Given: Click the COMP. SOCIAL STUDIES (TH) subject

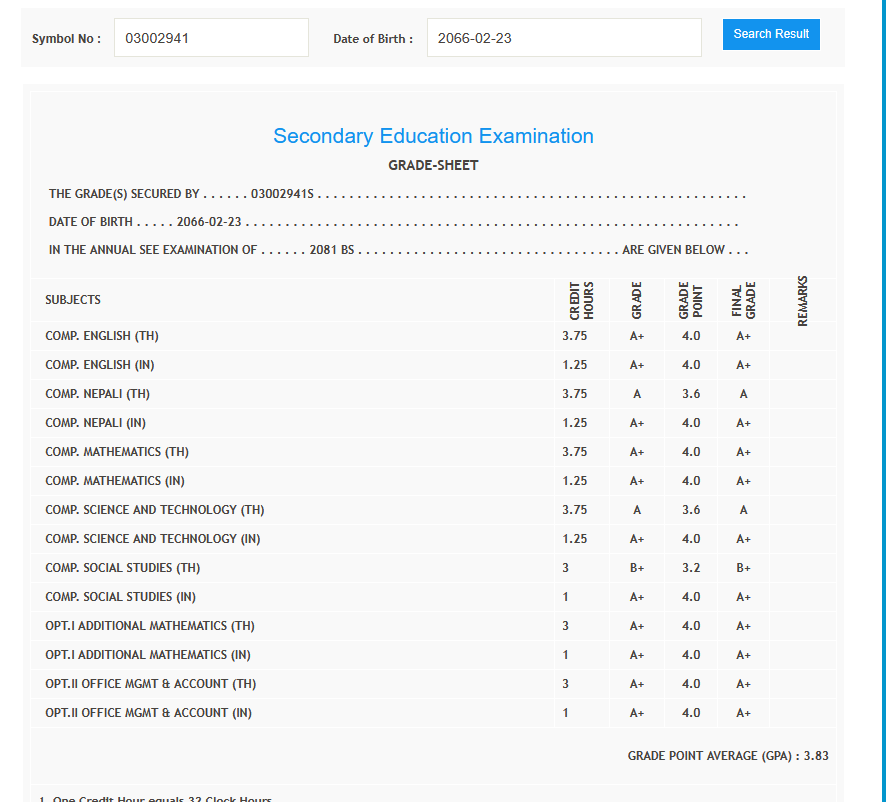Looking at the screenshot, I should (x=123, y=568).
